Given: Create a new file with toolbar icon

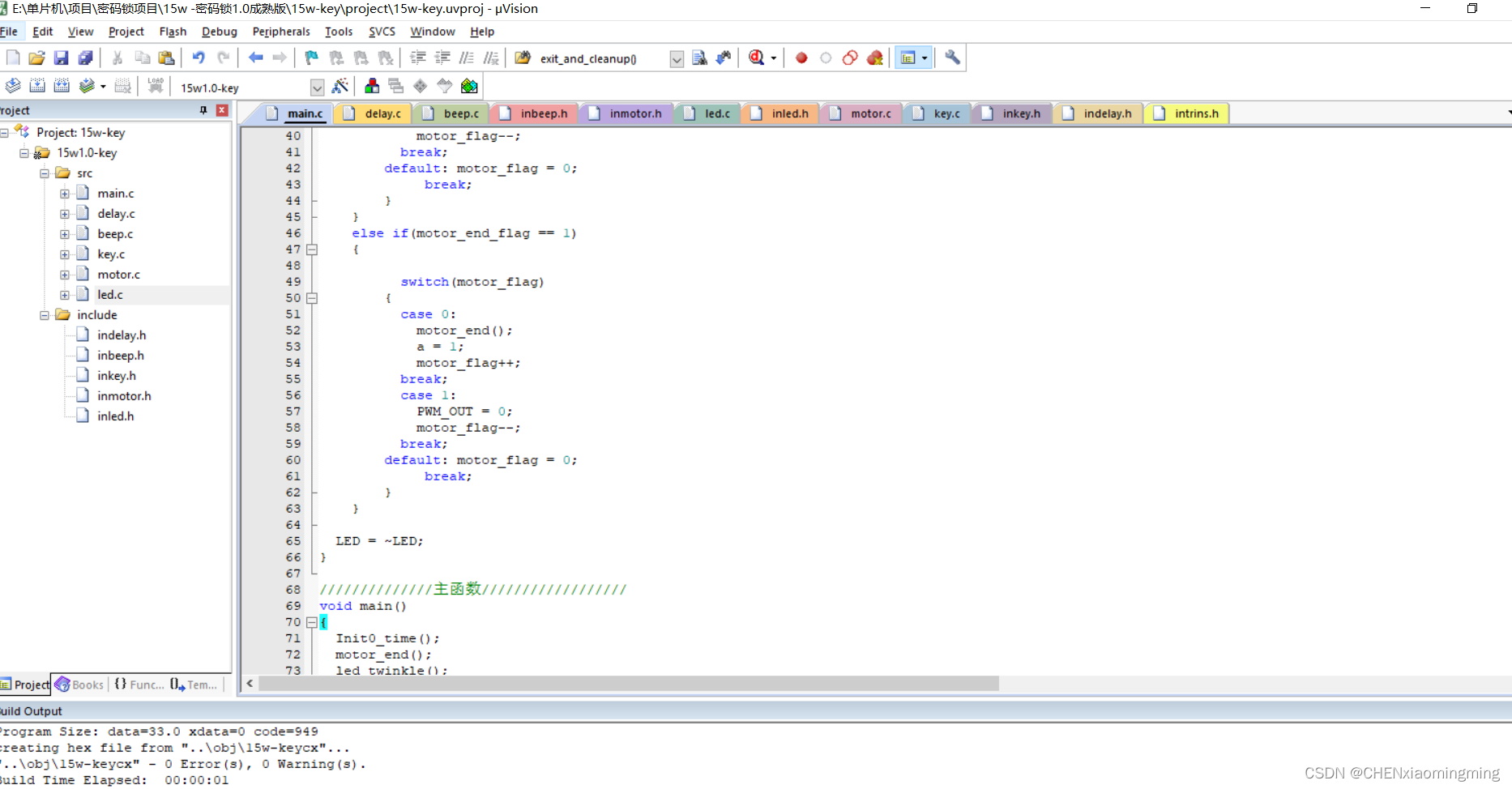Looking at the screenshot, I should (13, 58).
